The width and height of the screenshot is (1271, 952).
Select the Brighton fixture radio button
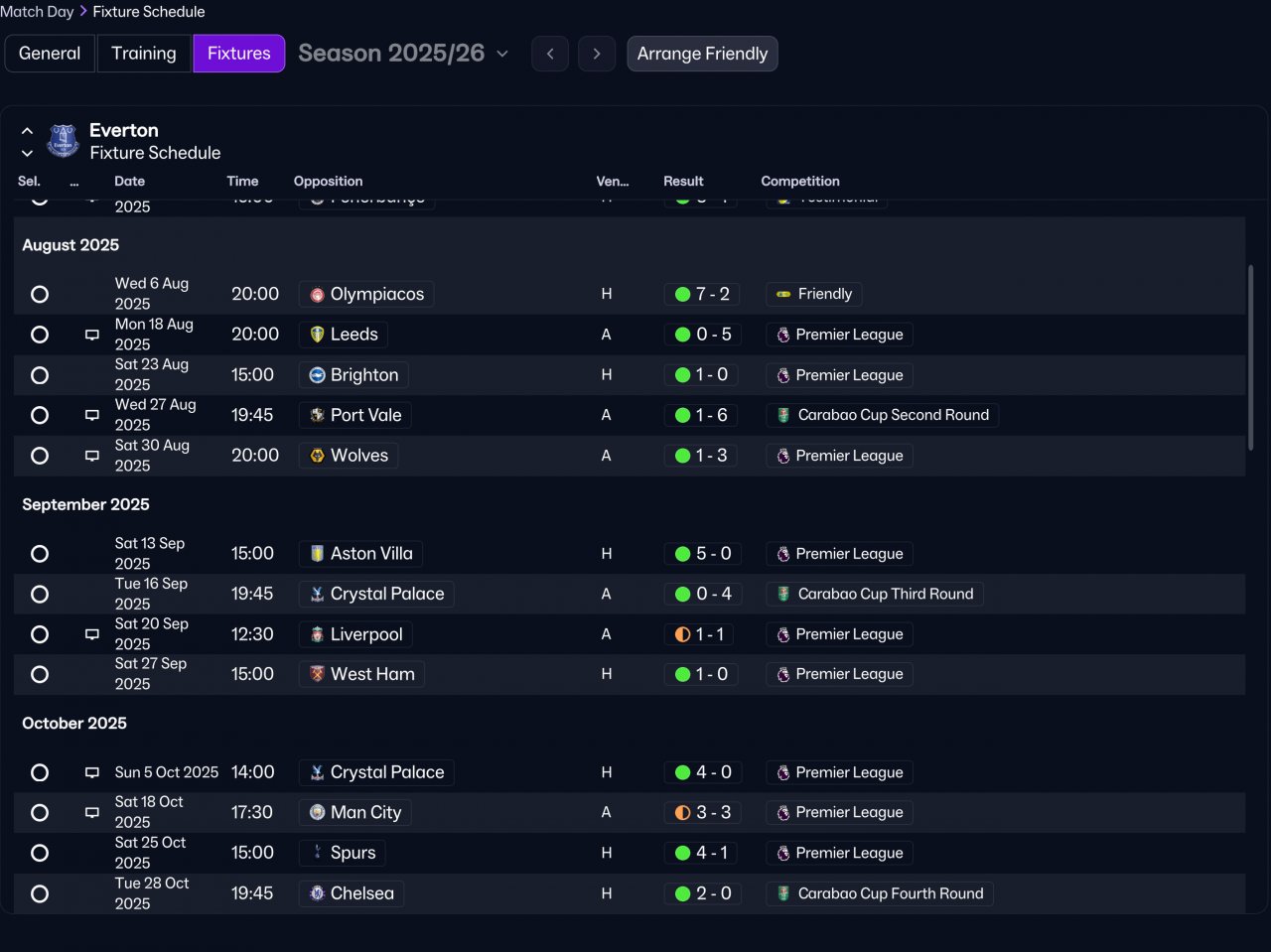(40, 375)
